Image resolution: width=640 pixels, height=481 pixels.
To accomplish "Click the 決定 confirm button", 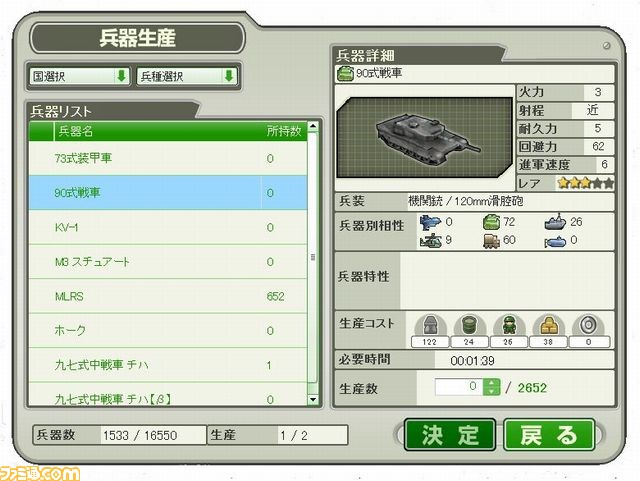I will point(450,435).
